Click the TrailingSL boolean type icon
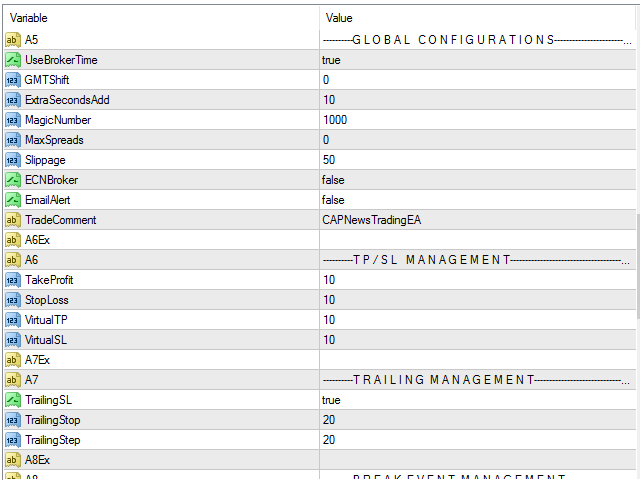 13,400
